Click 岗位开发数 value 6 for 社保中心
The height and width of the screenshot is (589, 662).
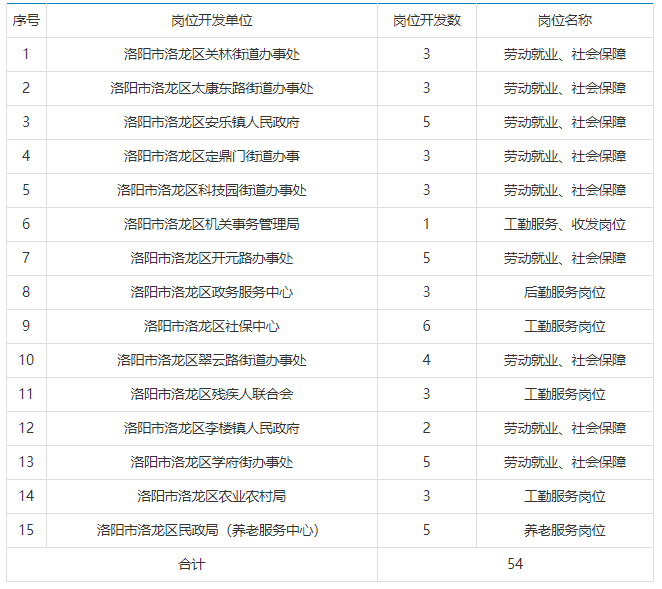427,326
